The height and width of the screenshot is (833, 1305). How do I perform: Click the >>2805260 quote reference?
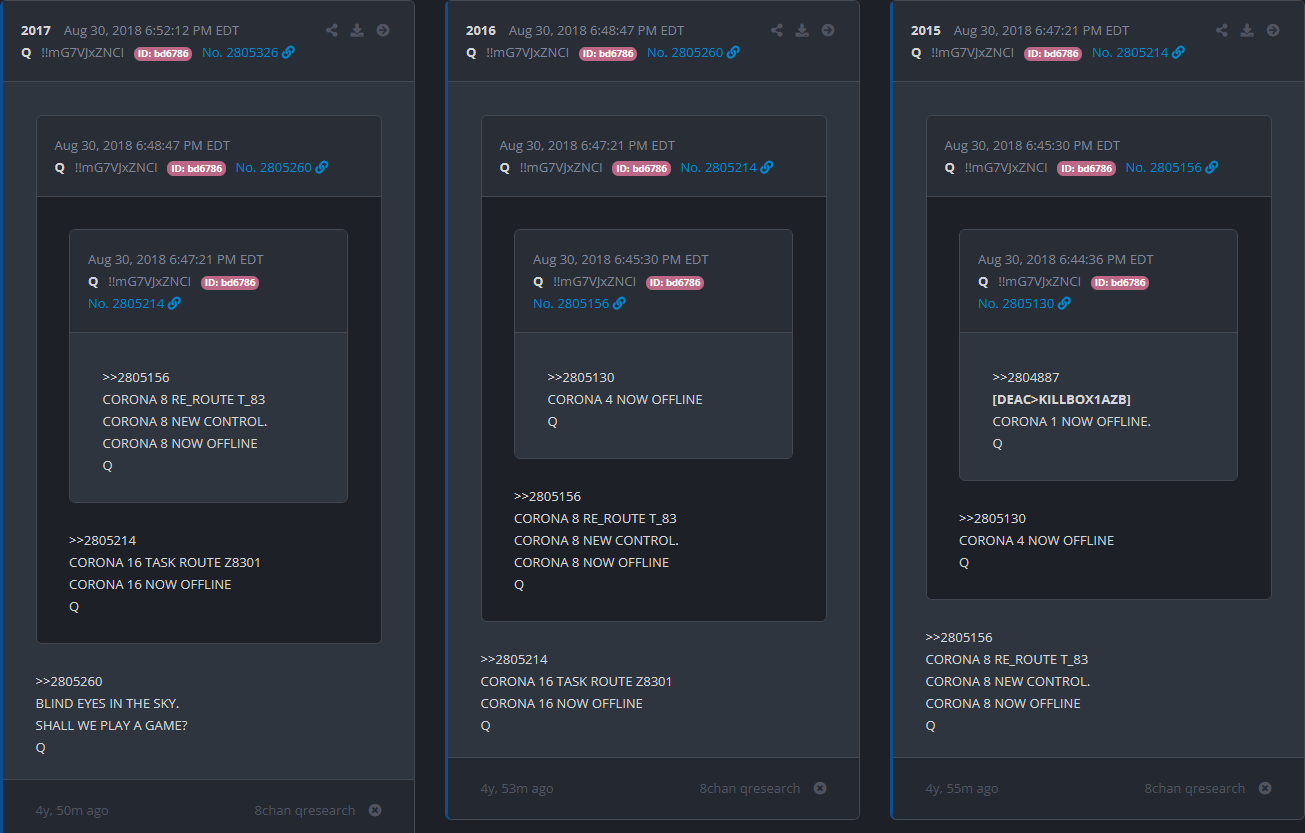point(69,681)
